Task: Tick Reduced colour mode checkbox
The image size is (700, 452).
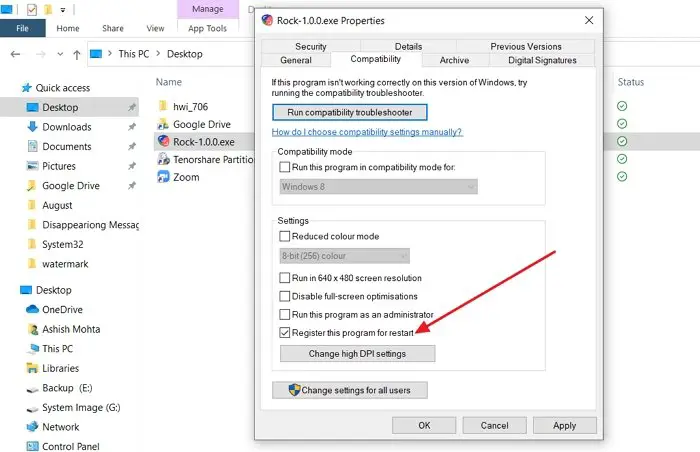Action: [x=284, y=236]
